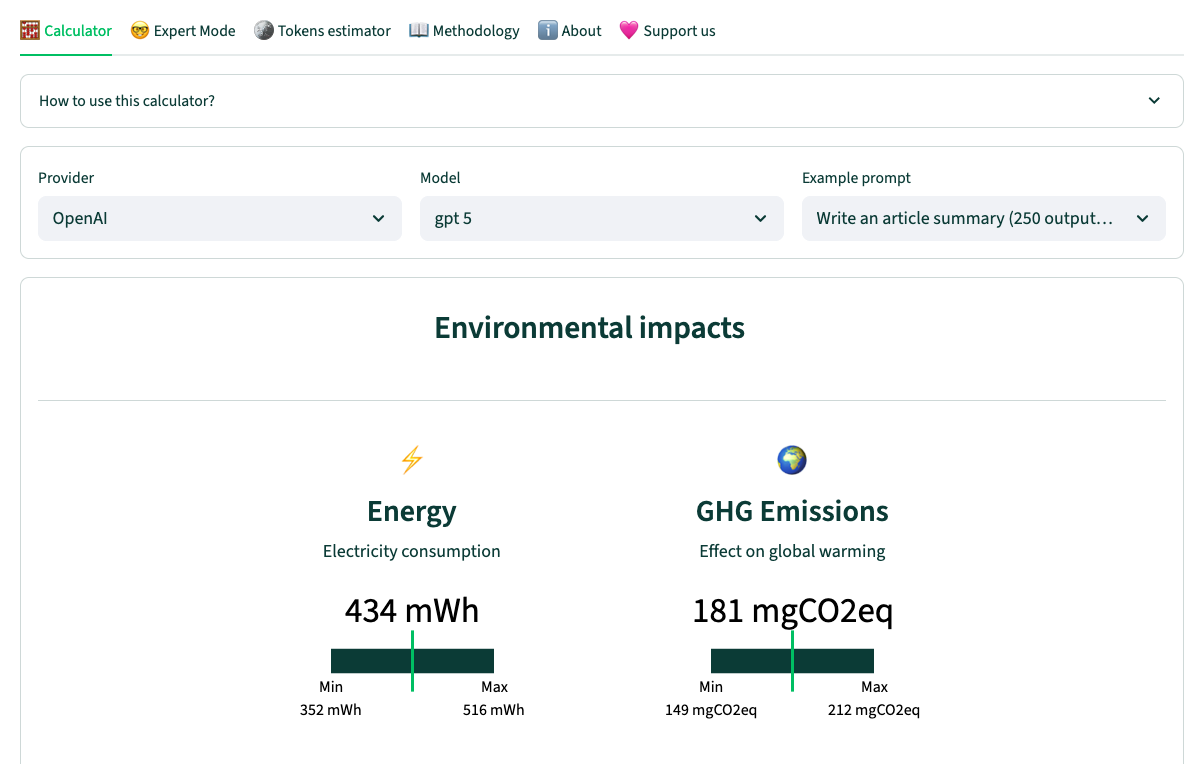1204x764 pixels.
Task: Open the Example prompt dropdown
Action: tap(984, 218)
